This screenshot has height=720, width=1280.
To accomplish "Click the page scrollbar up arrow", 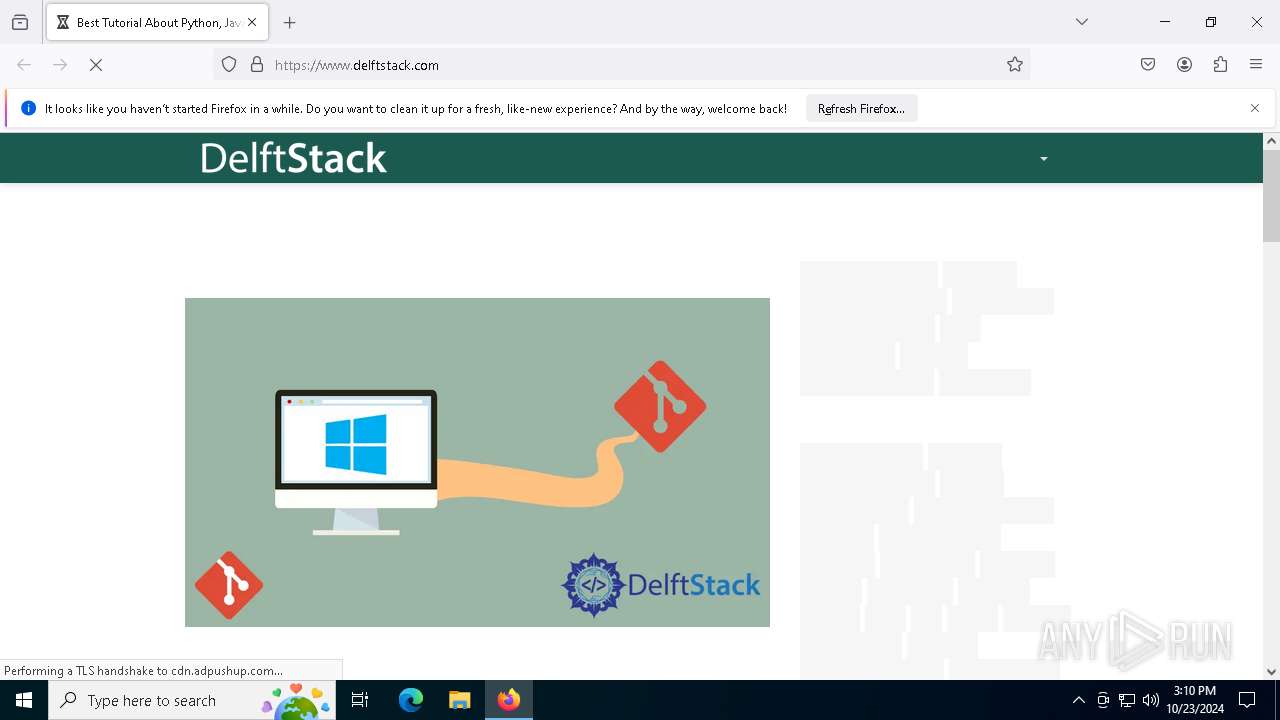I will [1271, 141].
